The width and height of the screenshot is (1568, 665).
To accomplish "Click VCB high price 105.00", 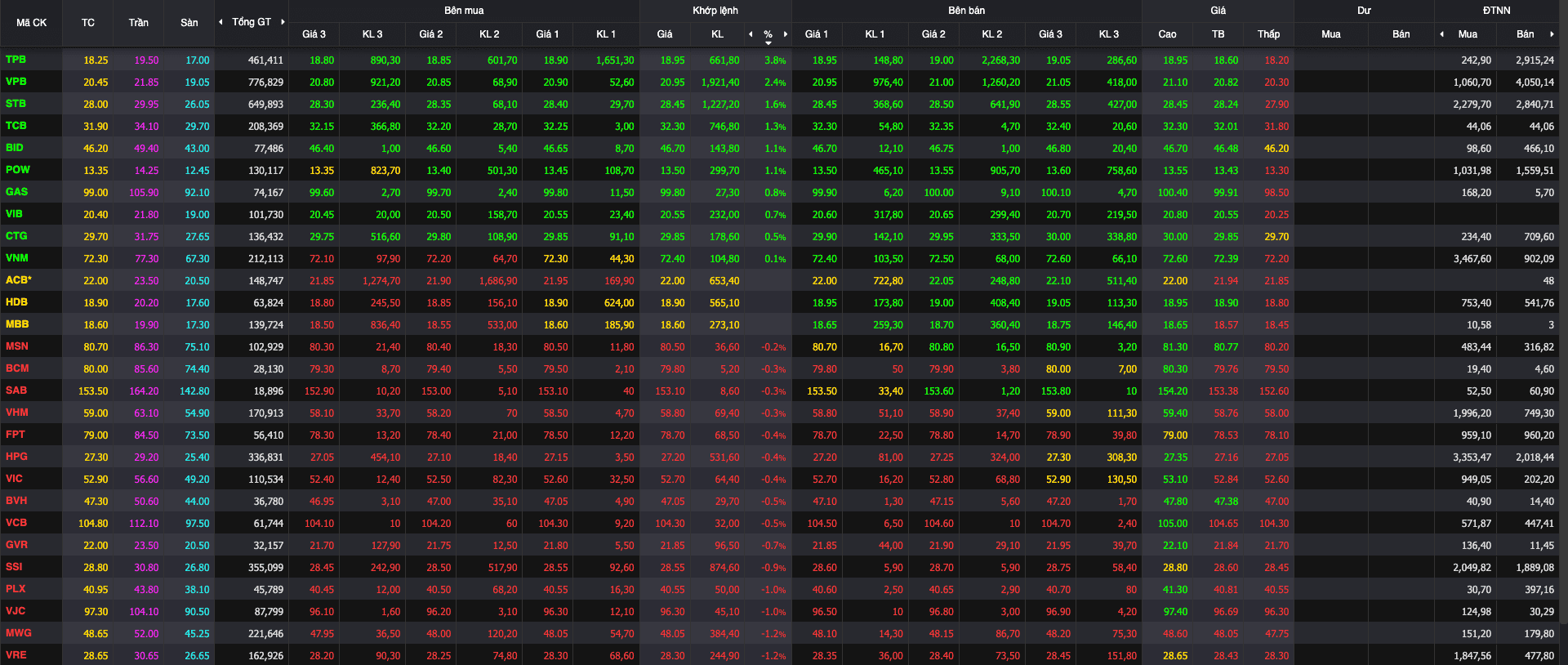I will (1173, 524).
